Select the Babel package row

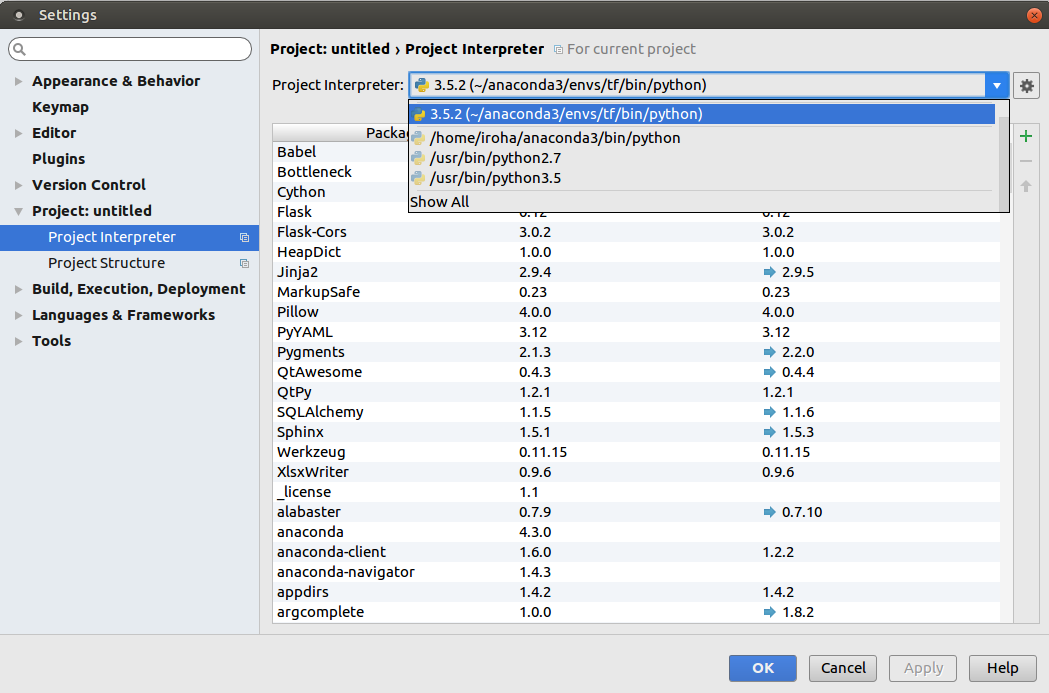click(x=341, y=152)
